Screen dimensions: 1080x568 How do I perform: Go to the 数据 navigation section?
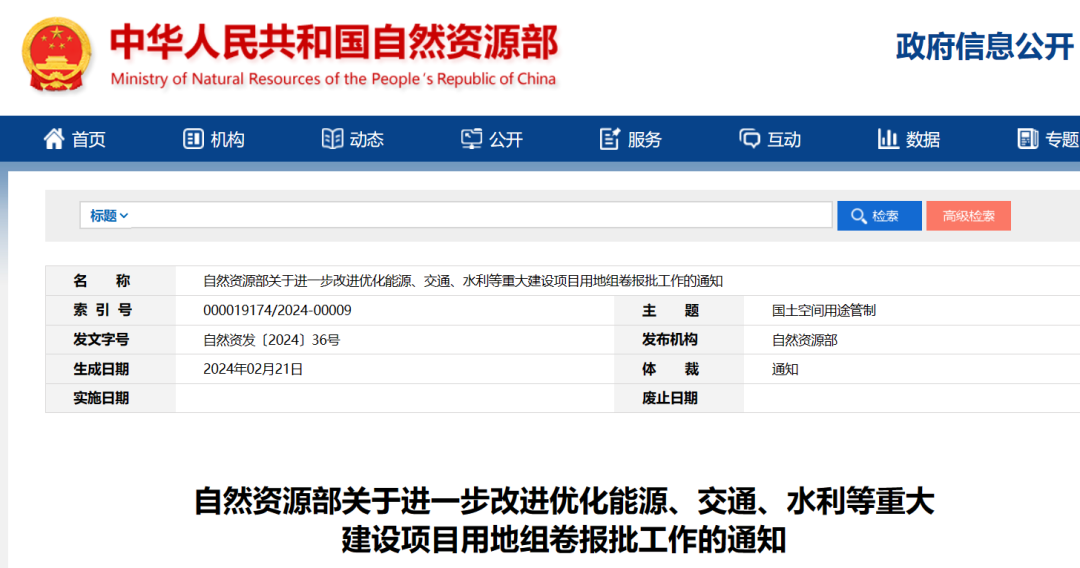[923, 140]
